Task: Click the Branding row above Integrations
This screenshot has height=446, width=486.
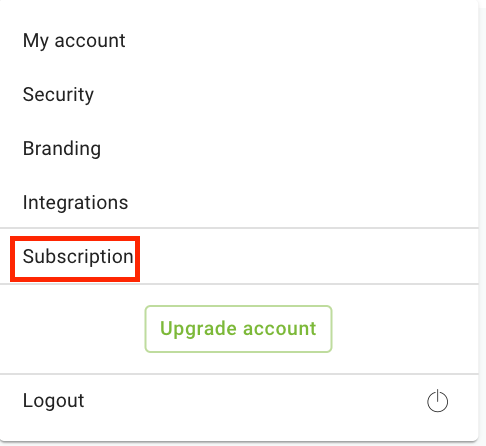Action: coord(239,149)
